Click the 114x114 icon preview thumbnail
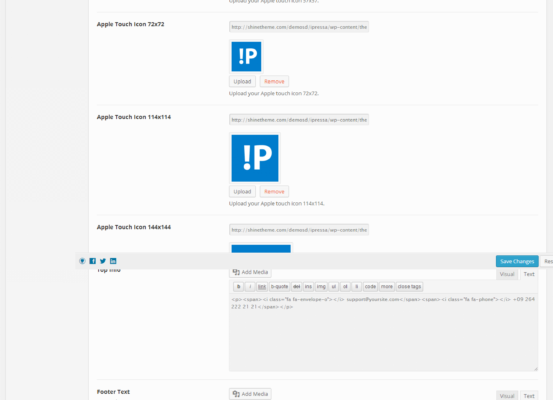 pos(255,158)
